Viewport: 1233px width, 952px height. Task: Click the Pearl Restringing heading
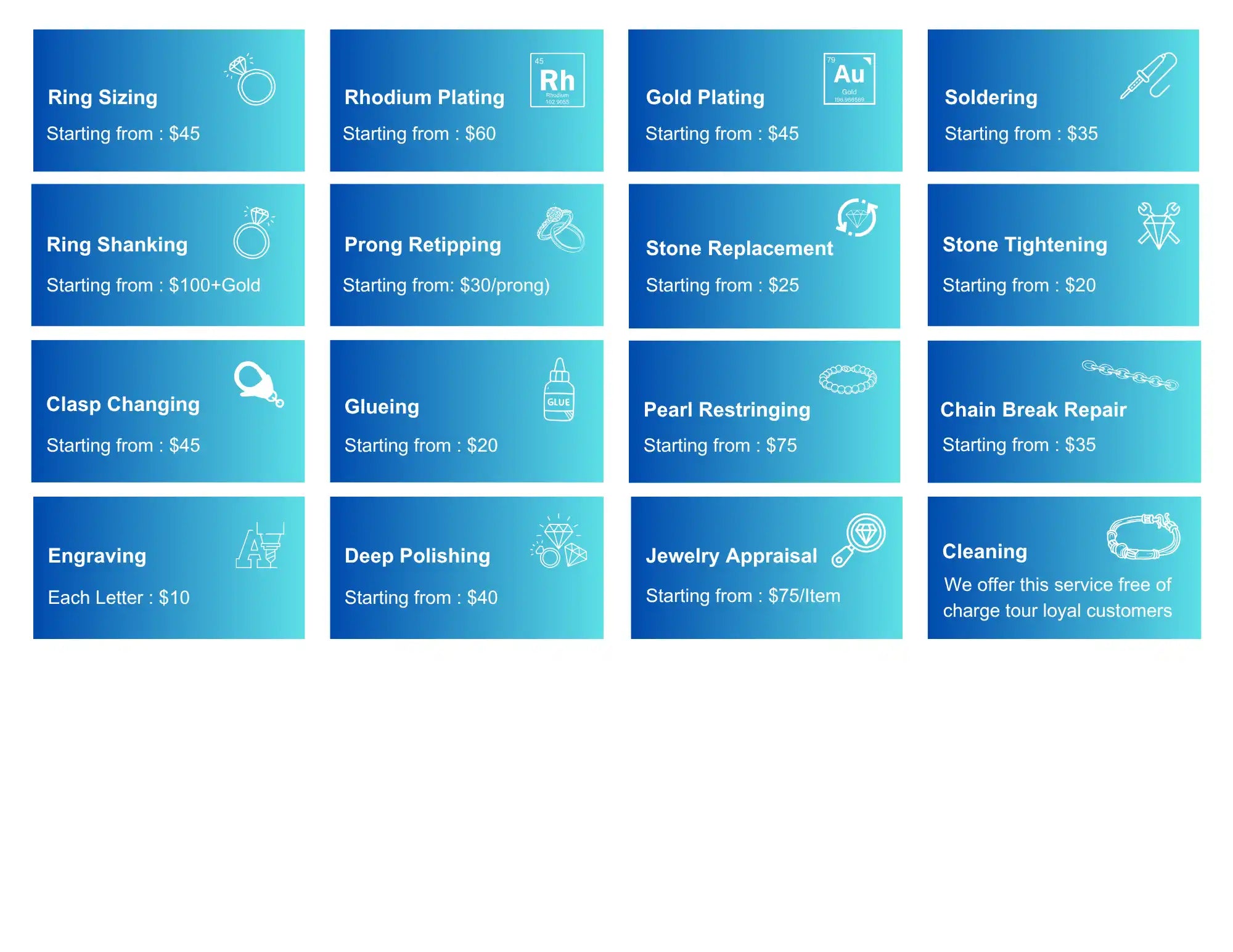point(727,410)
